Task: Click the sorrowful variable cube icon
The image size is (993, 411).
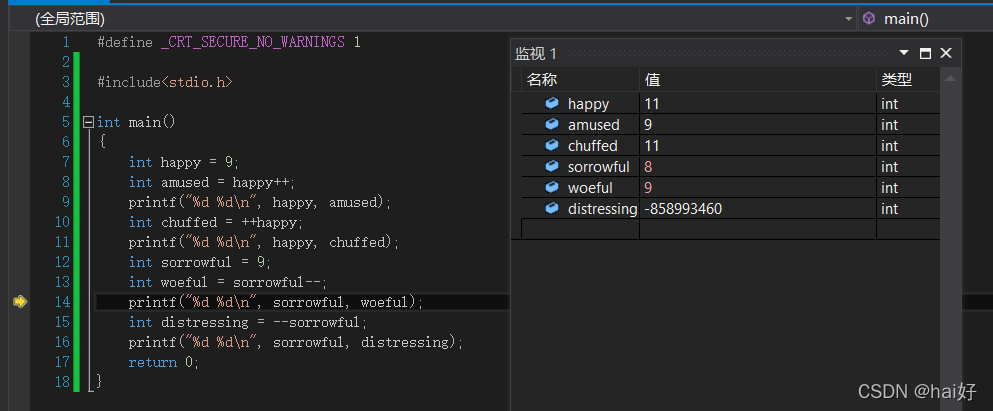Action: 551,166
